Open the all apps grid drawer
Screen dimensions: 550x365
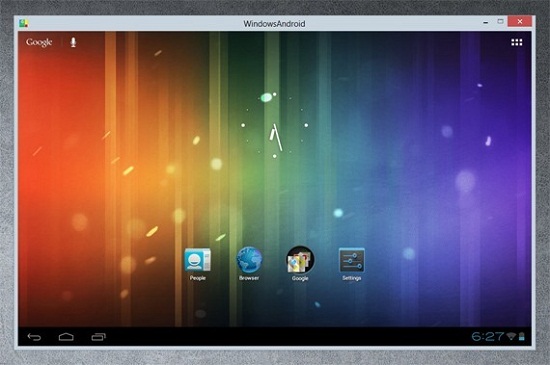[516, 42]
